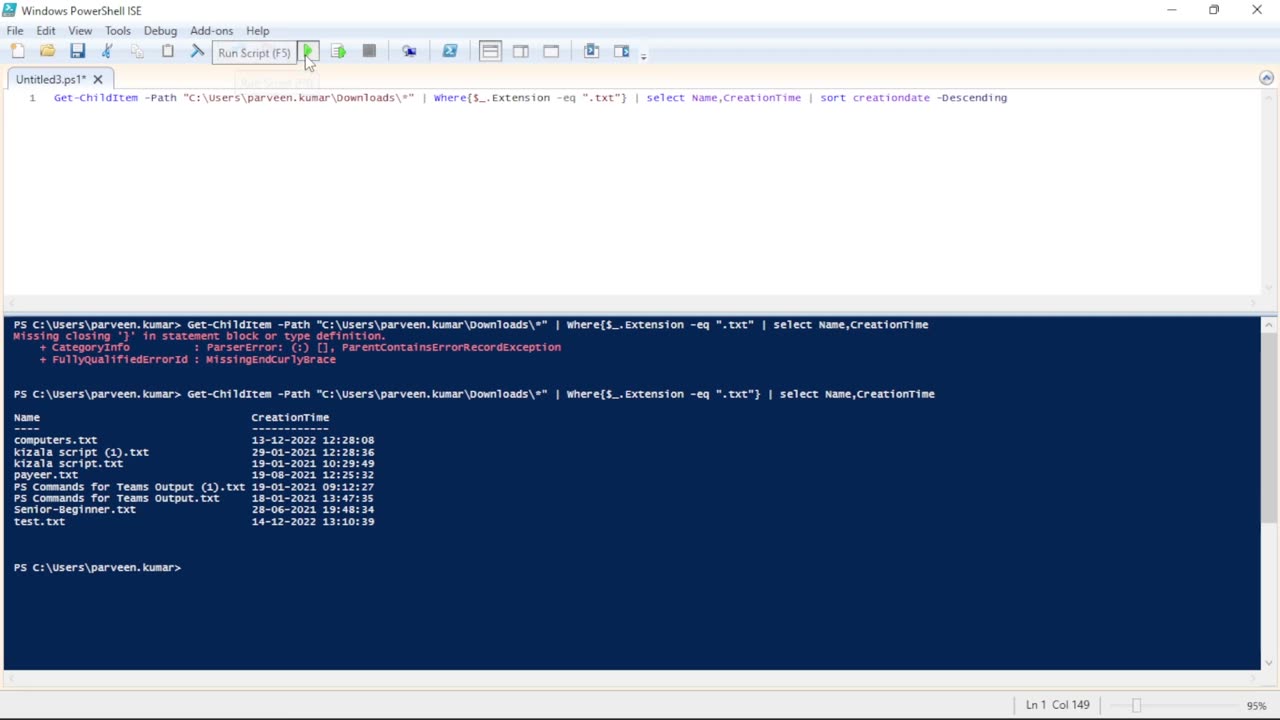Screen dimensions: 1280x720
Task: Click kizala script.txt in output
Action: 68,463
